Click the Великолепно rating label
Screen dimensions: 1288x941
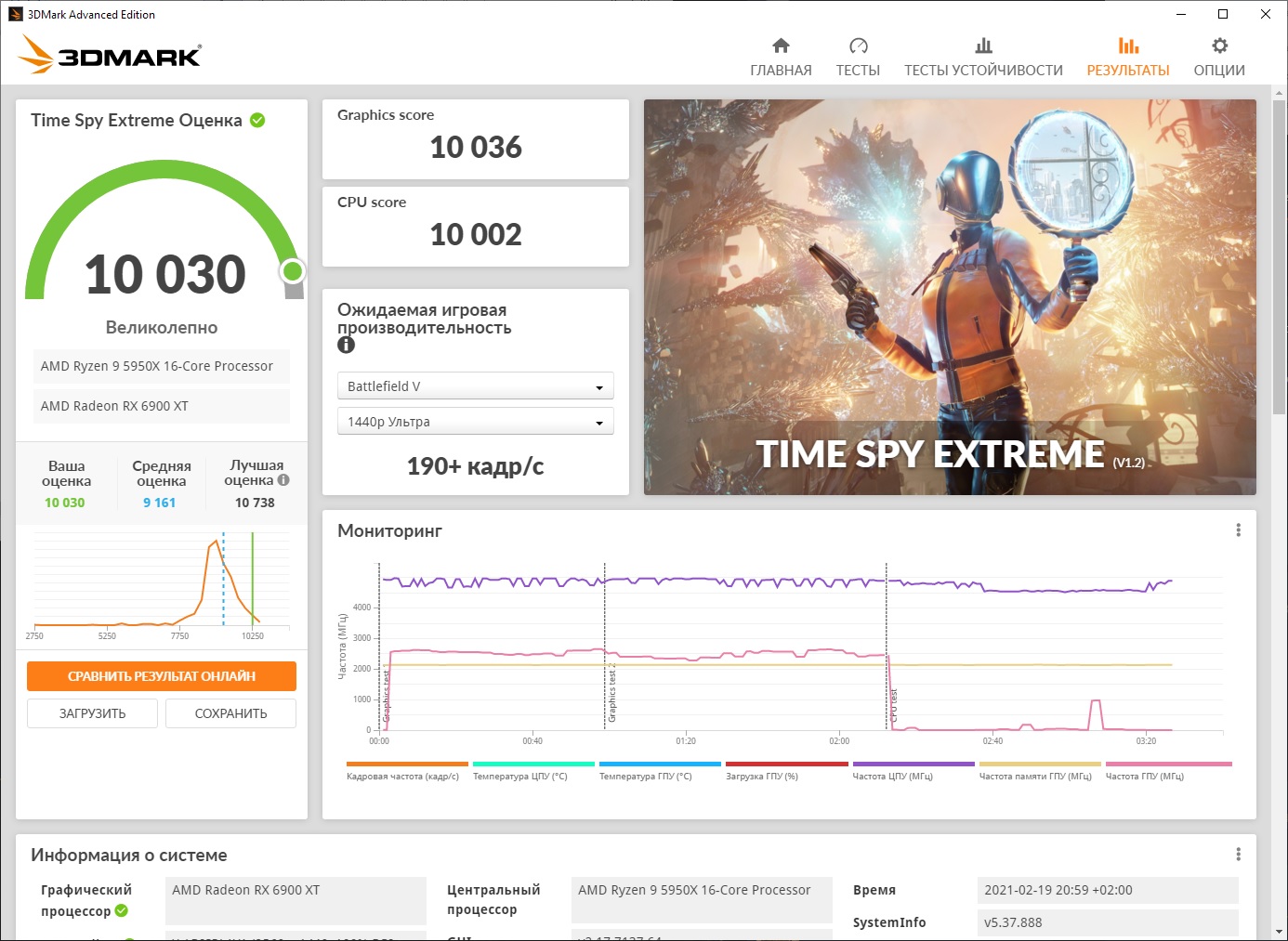point(162,327)
